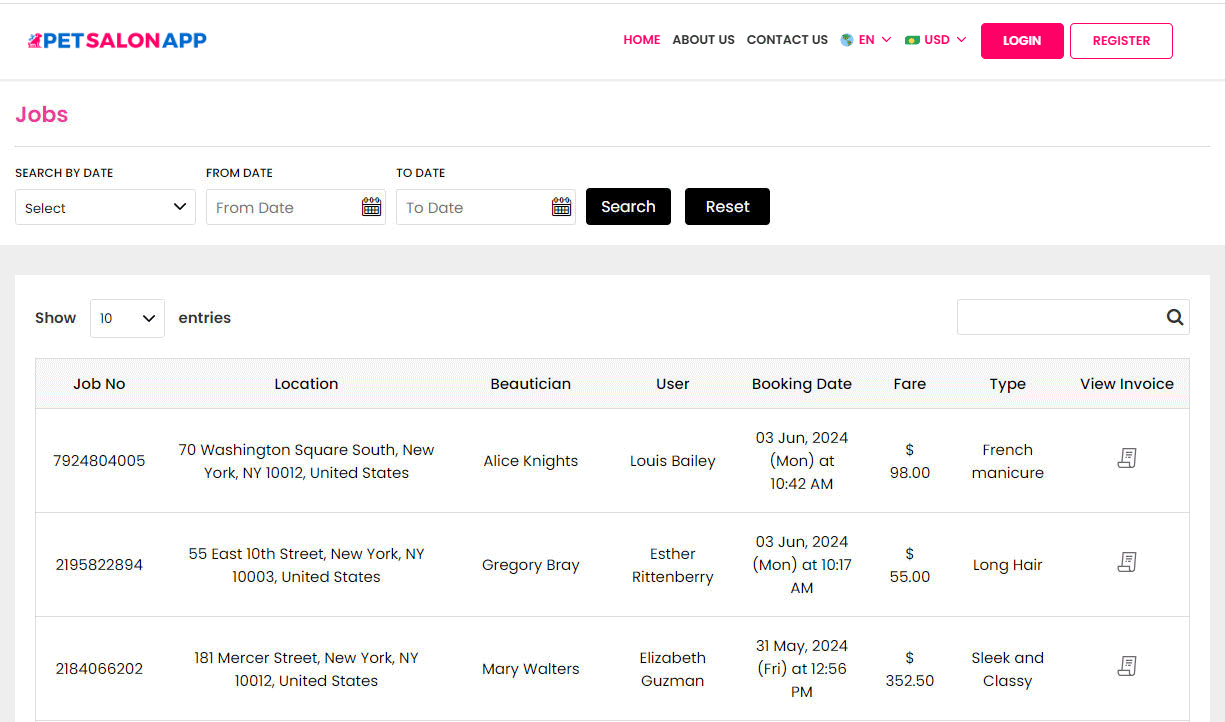Click the Reset button
The image size is (1225, 722).
click(727, 207)
